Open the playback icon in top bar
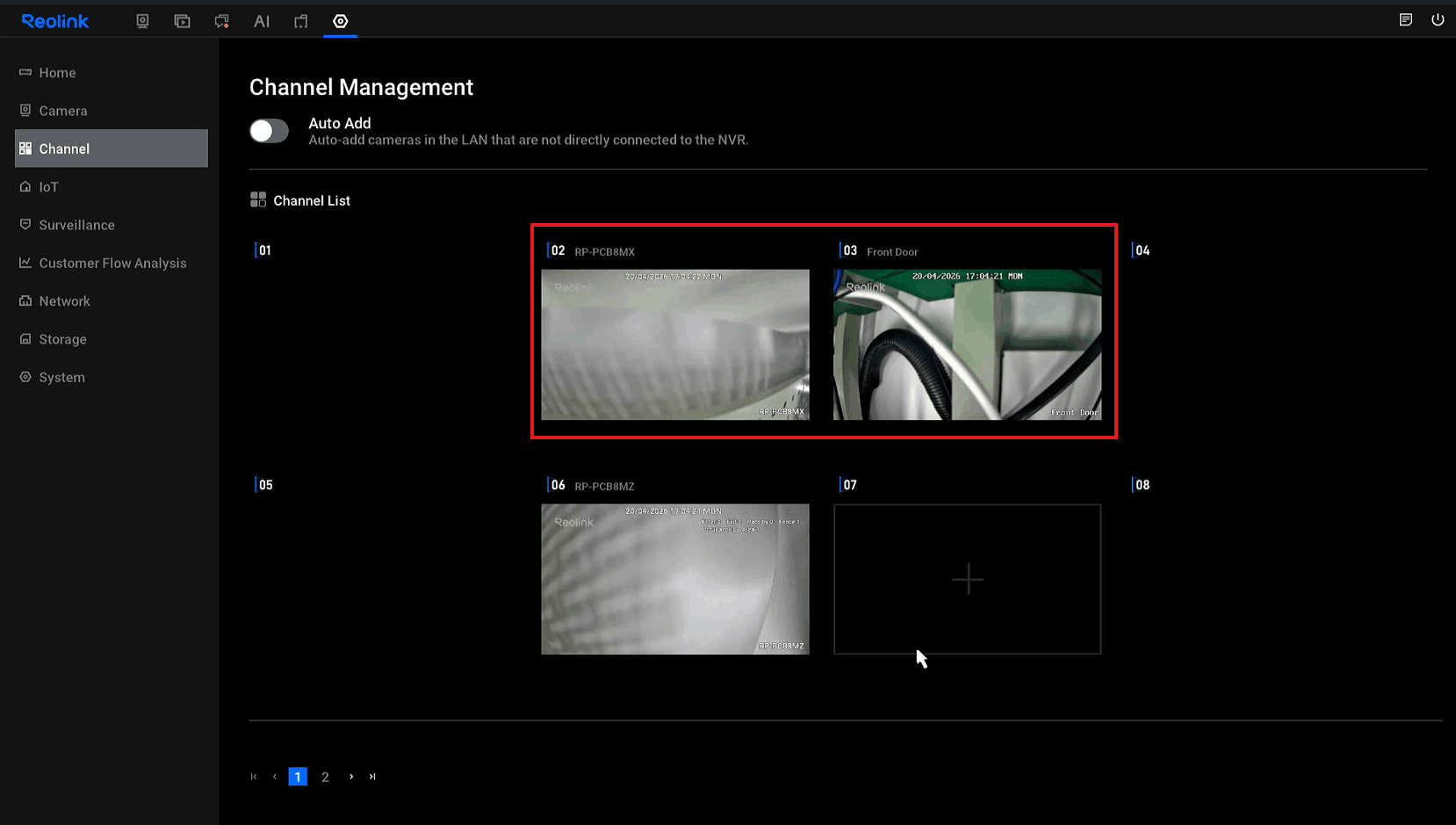This screenshot has height=825, width=1456. [182, 21]
